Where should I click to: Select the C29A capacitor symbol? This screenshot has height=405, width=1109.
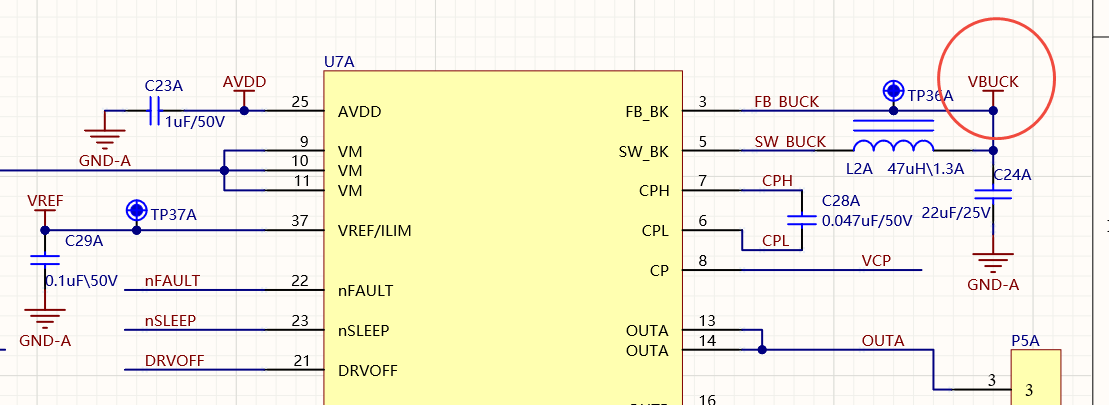click(x=45, y=260)
